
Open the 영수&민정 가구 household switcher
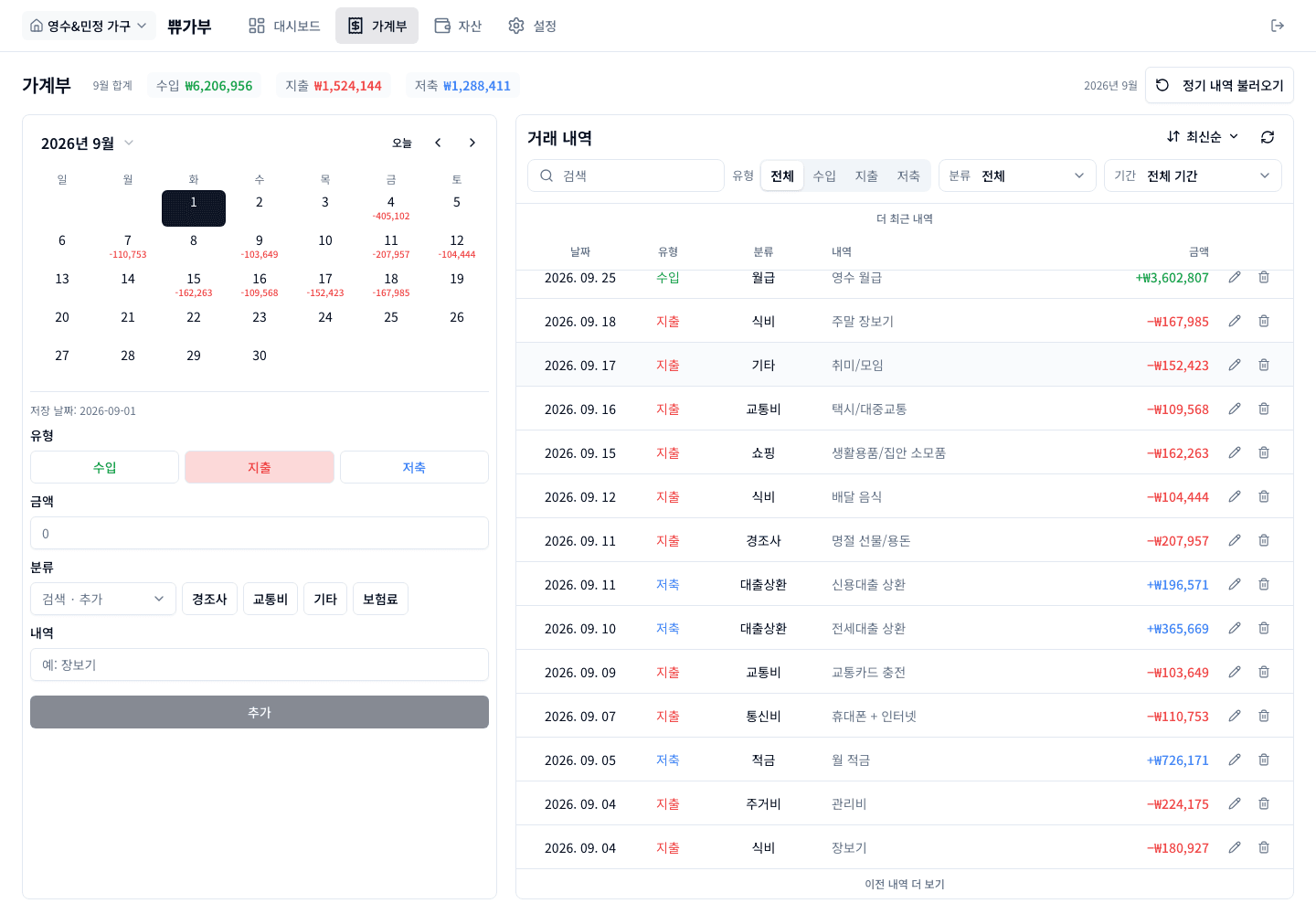[89, 26]
